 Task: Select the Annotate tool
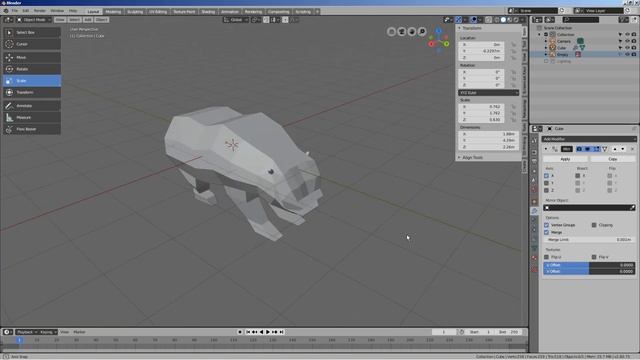(x=32, y=106)
